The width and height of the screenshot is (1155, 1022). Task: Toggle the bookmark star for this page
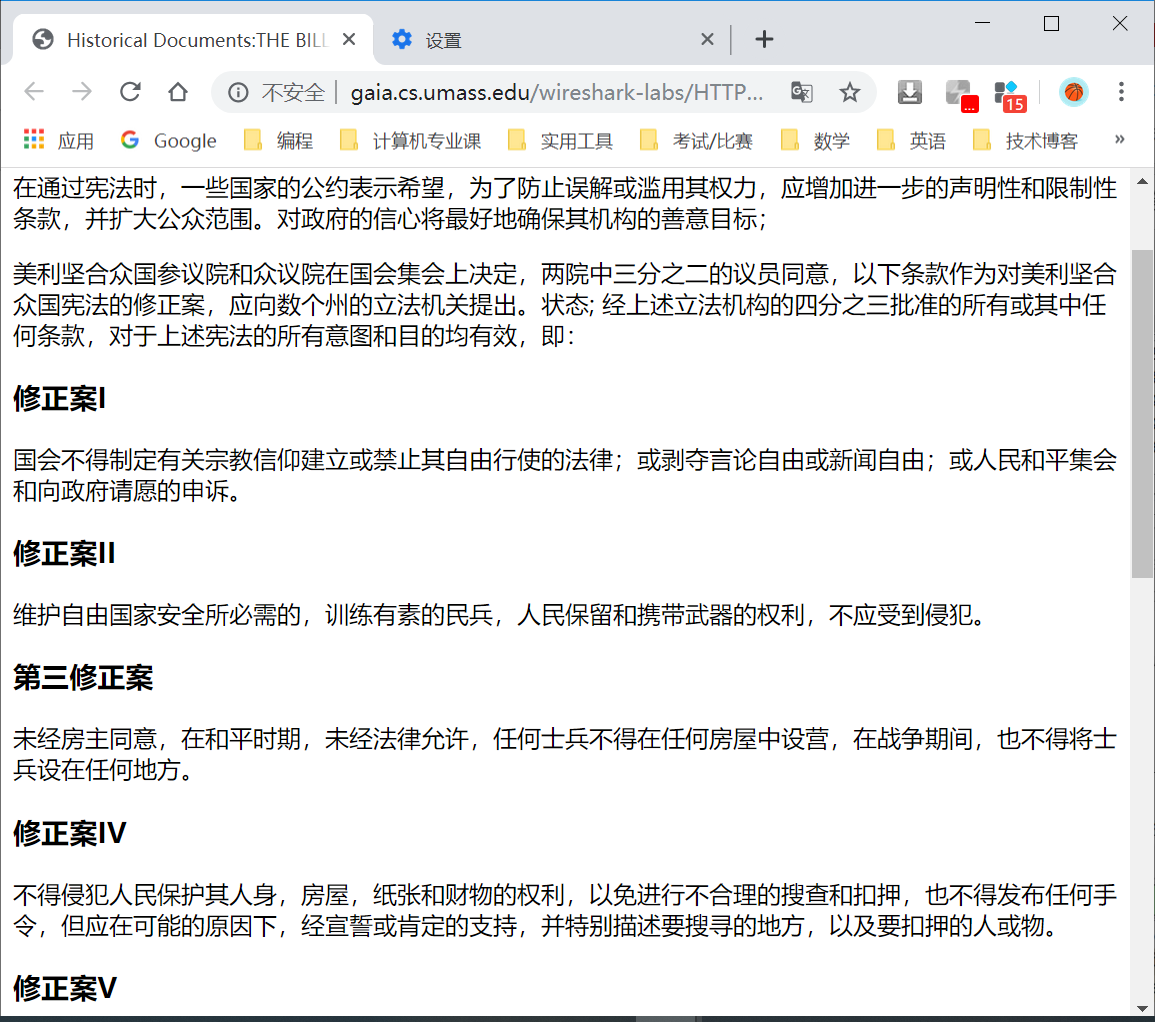849,91
